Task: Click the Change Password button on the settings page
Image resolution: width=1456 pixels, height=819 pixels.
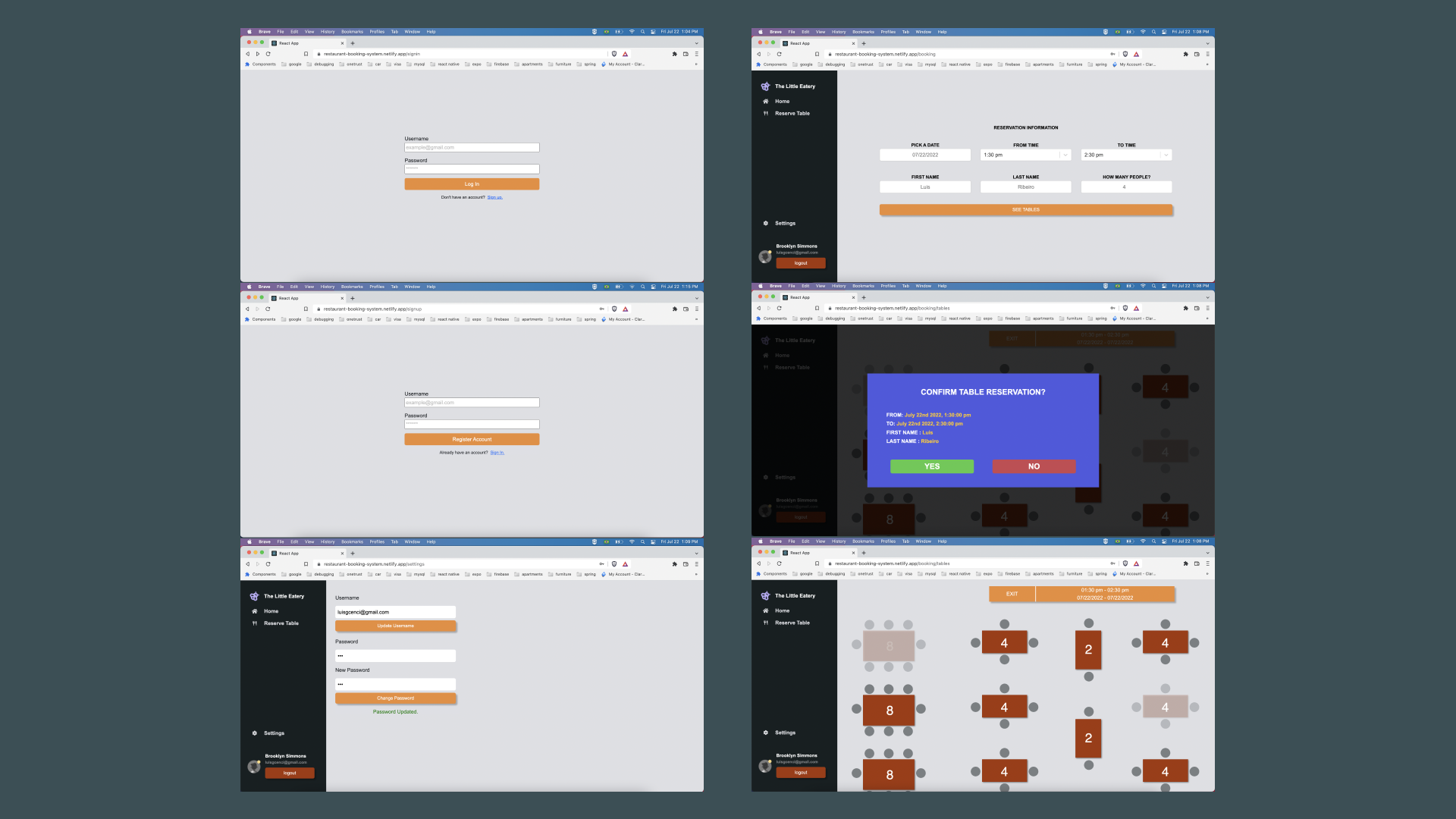Action: click(x=396, y=698)
